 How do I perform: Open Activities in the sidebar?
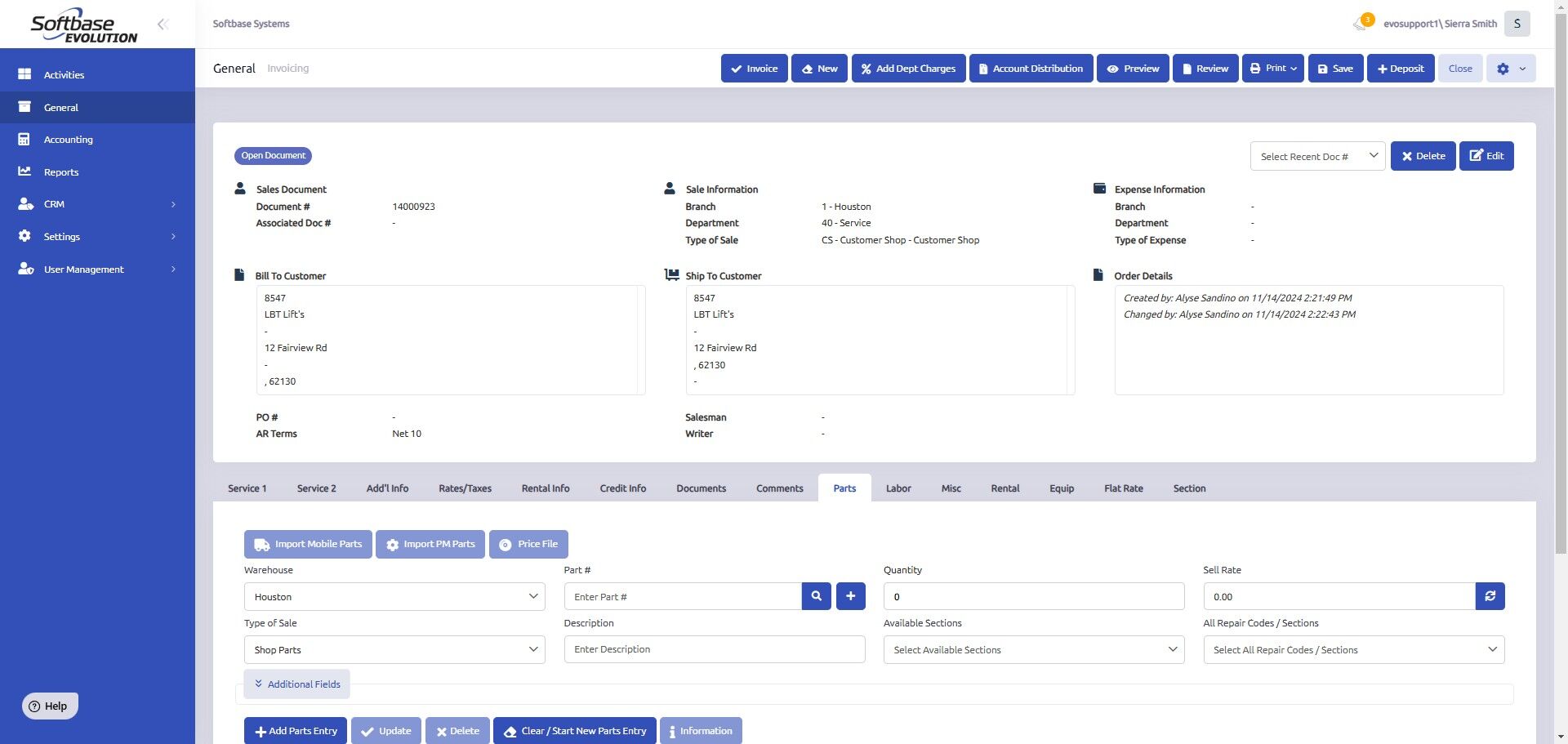(97, 74)
